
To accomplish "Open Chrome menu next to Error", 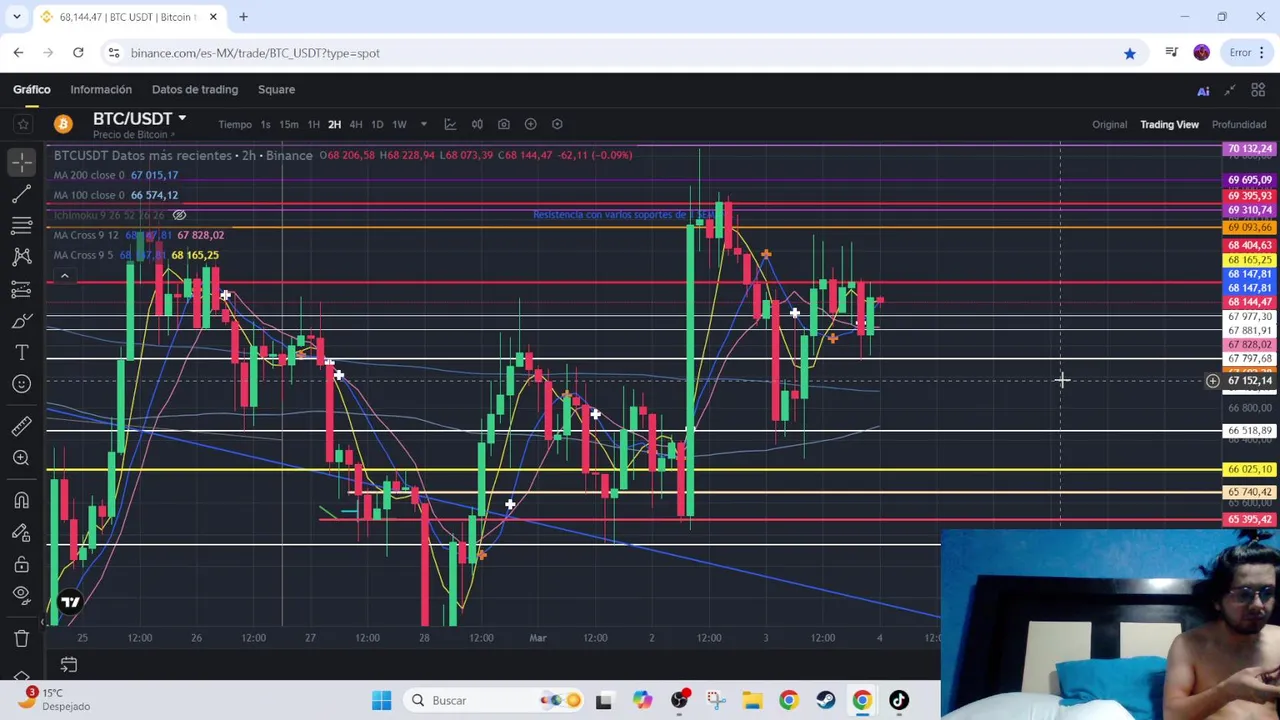I will 1263,53.
